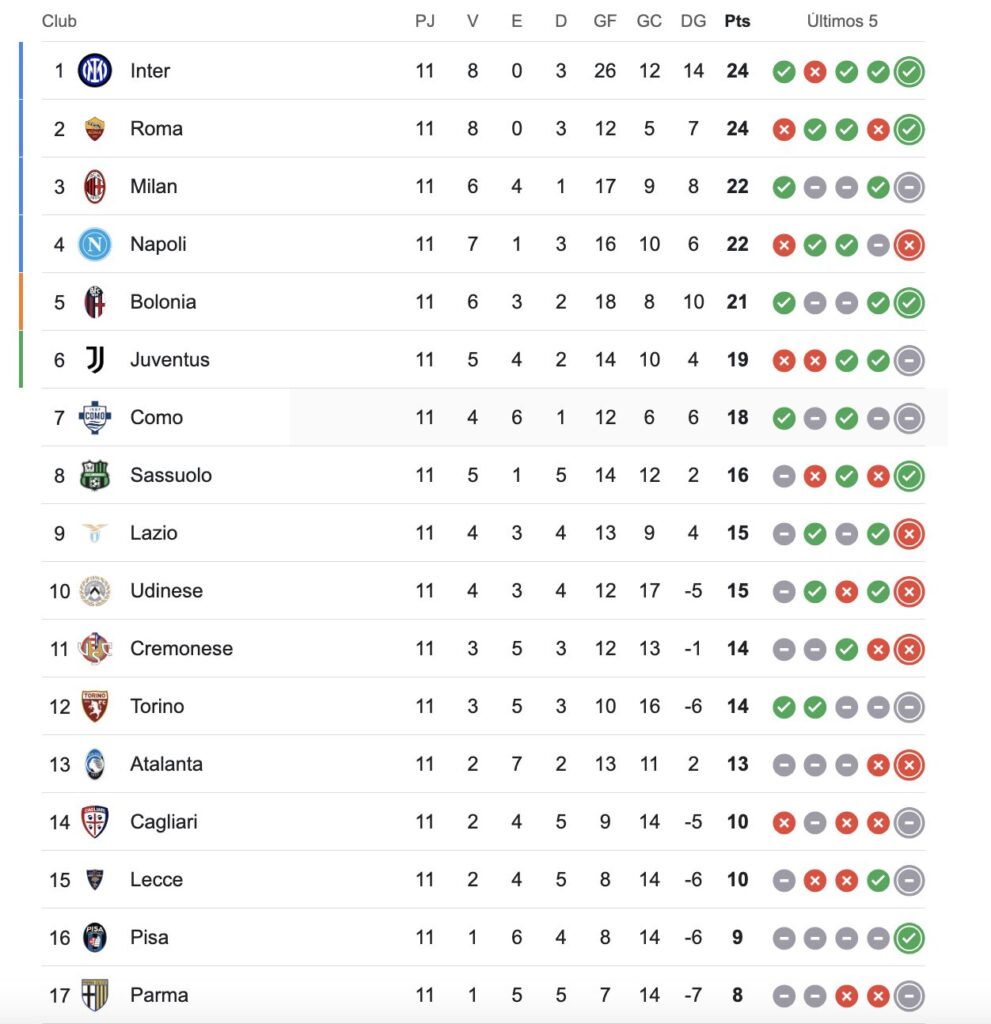The width and height of the screenshot is (991, 1024).
Task: Select the Udinese team name
Action: pos(166,591)
